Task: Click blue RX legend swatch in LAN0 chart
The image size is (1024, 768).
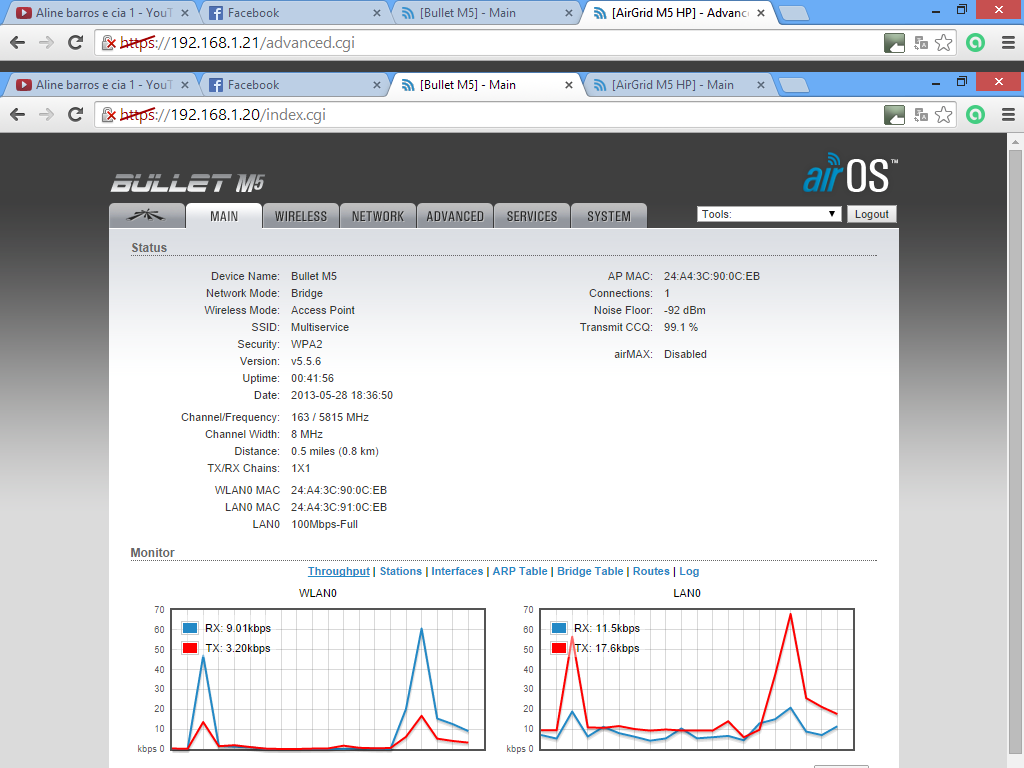Action: [x=559, y=628]
